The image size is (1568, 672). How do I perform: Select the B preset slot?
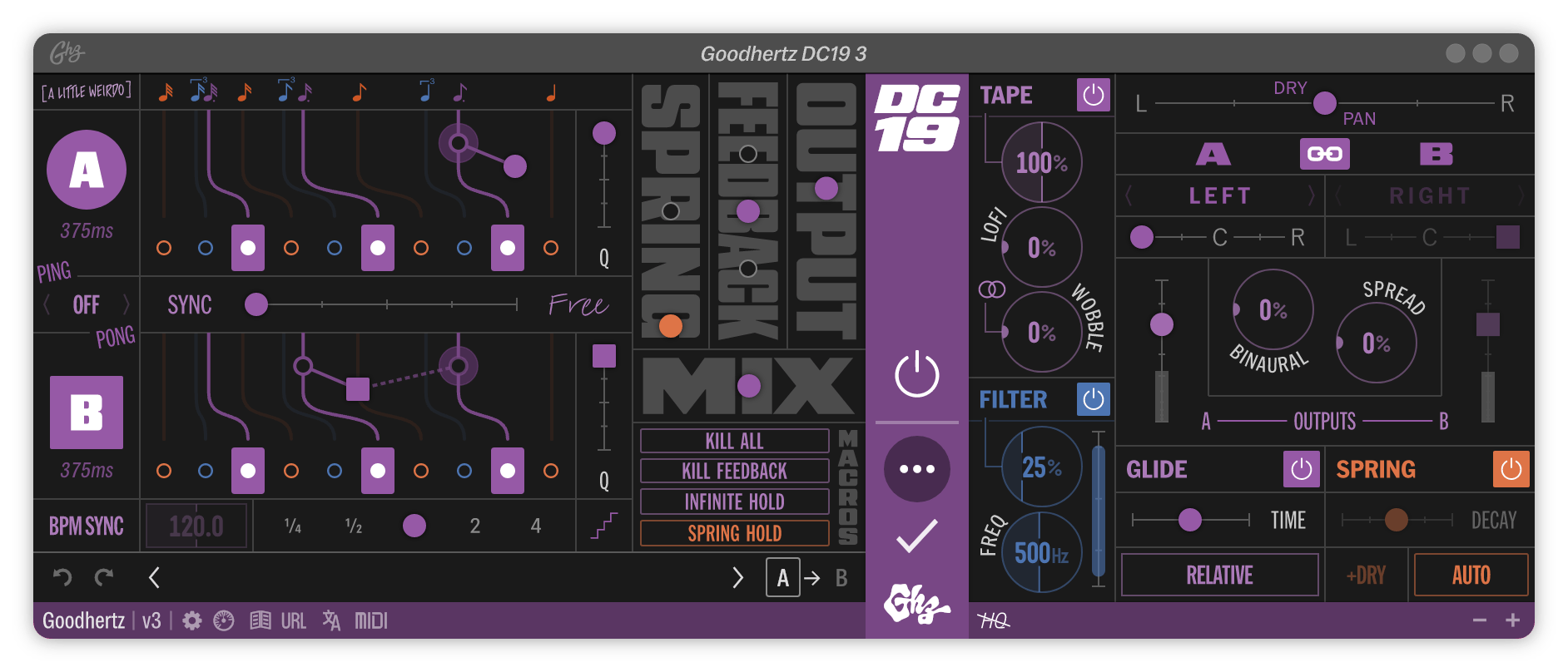(841, 577)
